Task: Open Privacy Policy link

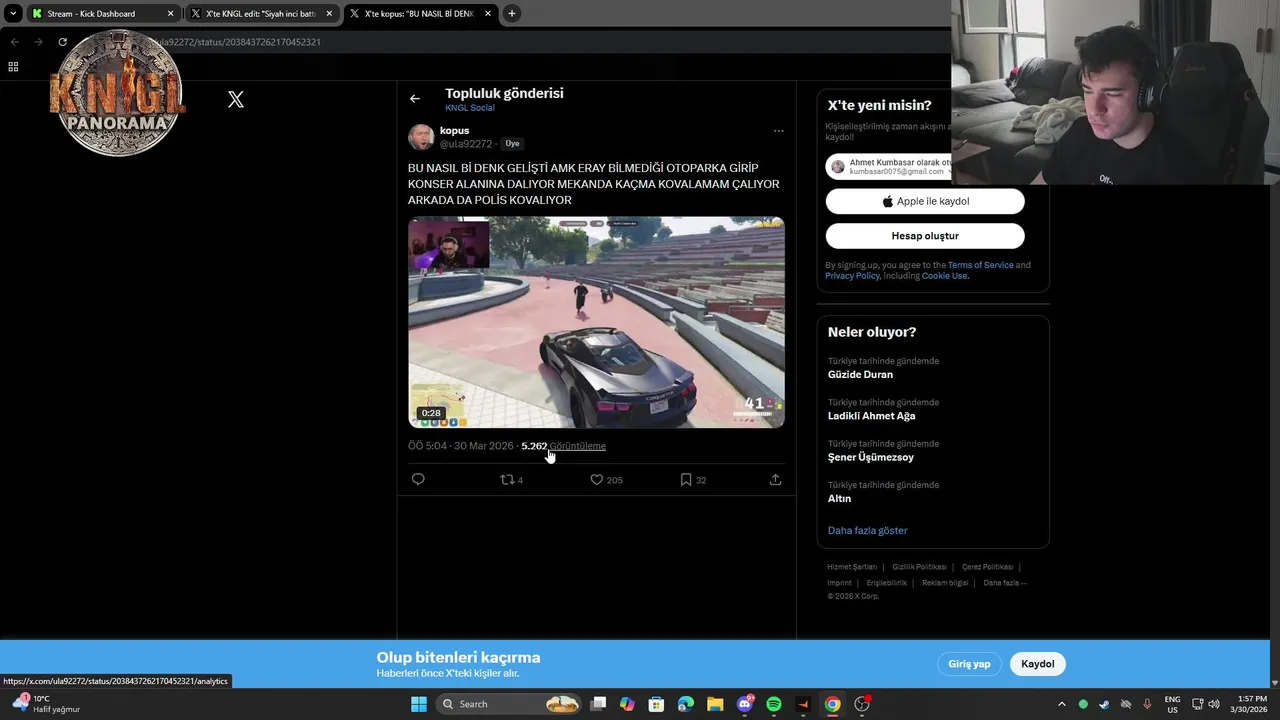Action: (x=852, y=276)
